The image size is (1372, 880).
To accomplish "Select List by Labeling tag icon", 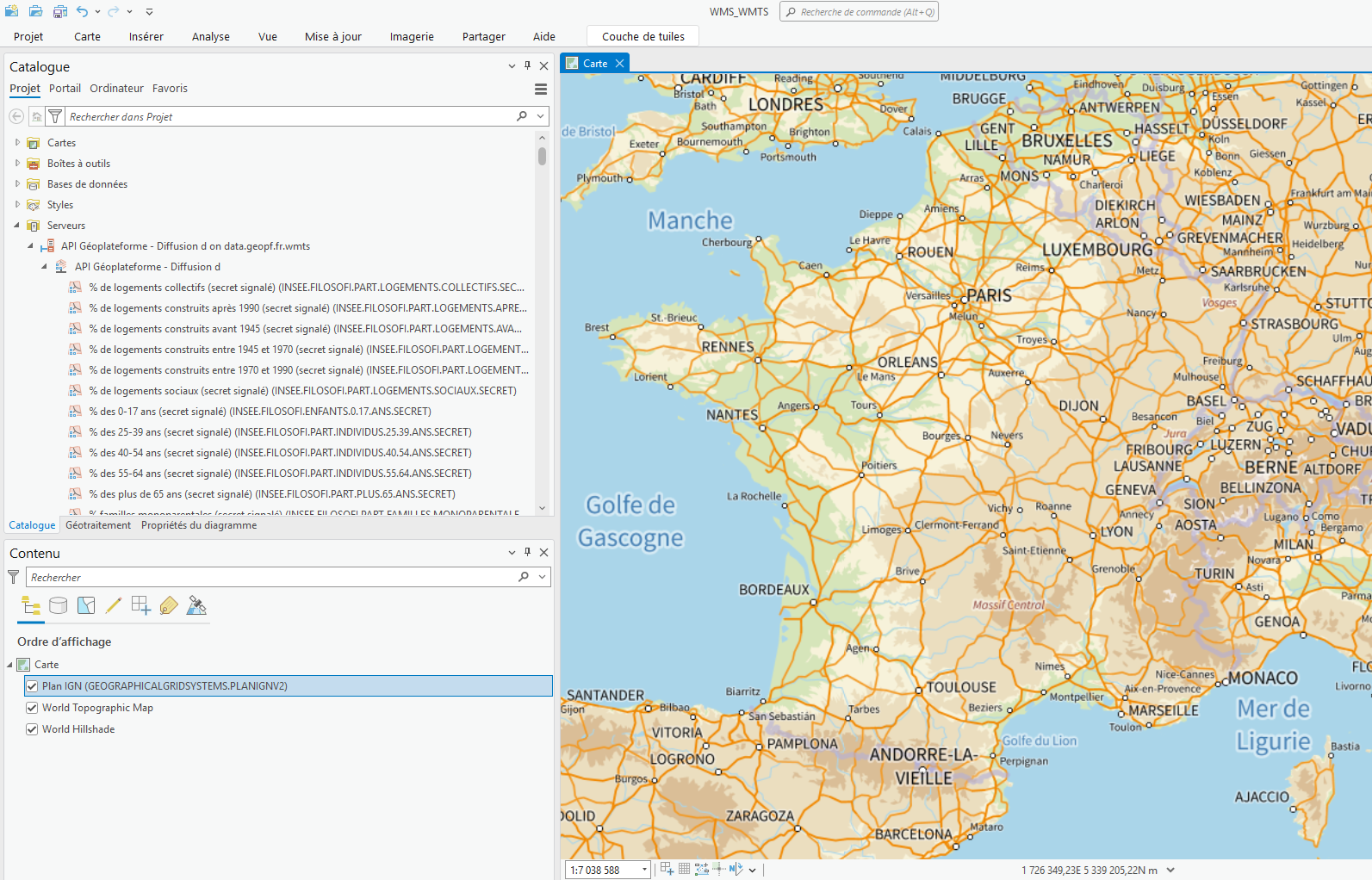I will (x=169, y=605).
